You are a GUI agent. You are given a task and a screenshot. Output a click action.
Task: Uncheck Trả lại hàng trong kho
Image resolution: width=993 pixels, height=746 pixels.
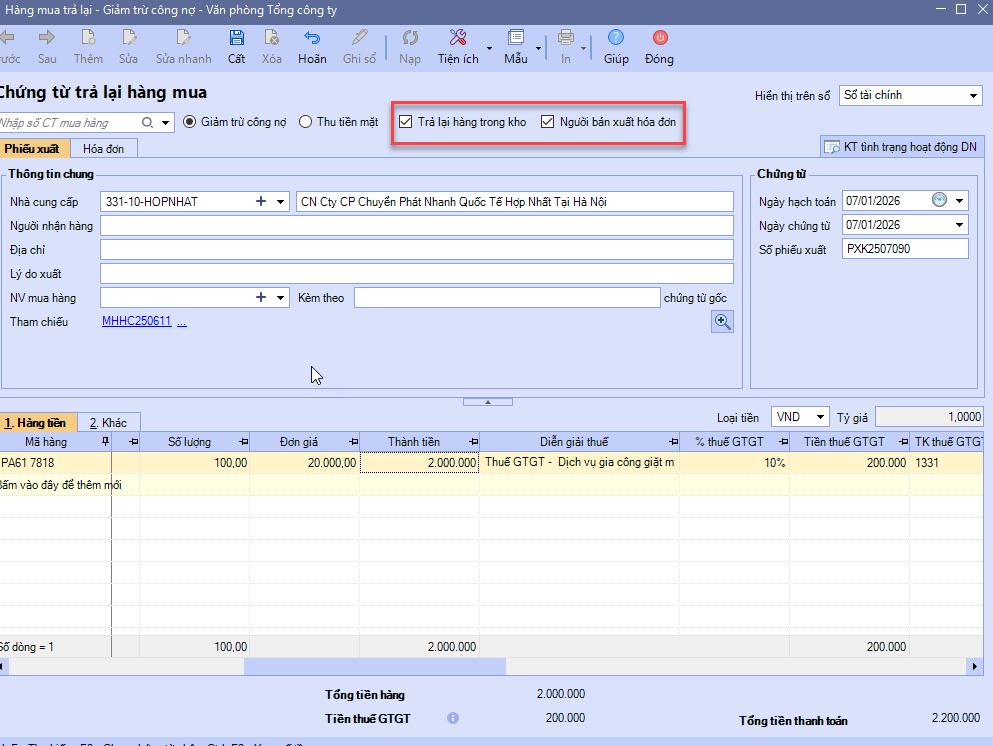[405, 122]
